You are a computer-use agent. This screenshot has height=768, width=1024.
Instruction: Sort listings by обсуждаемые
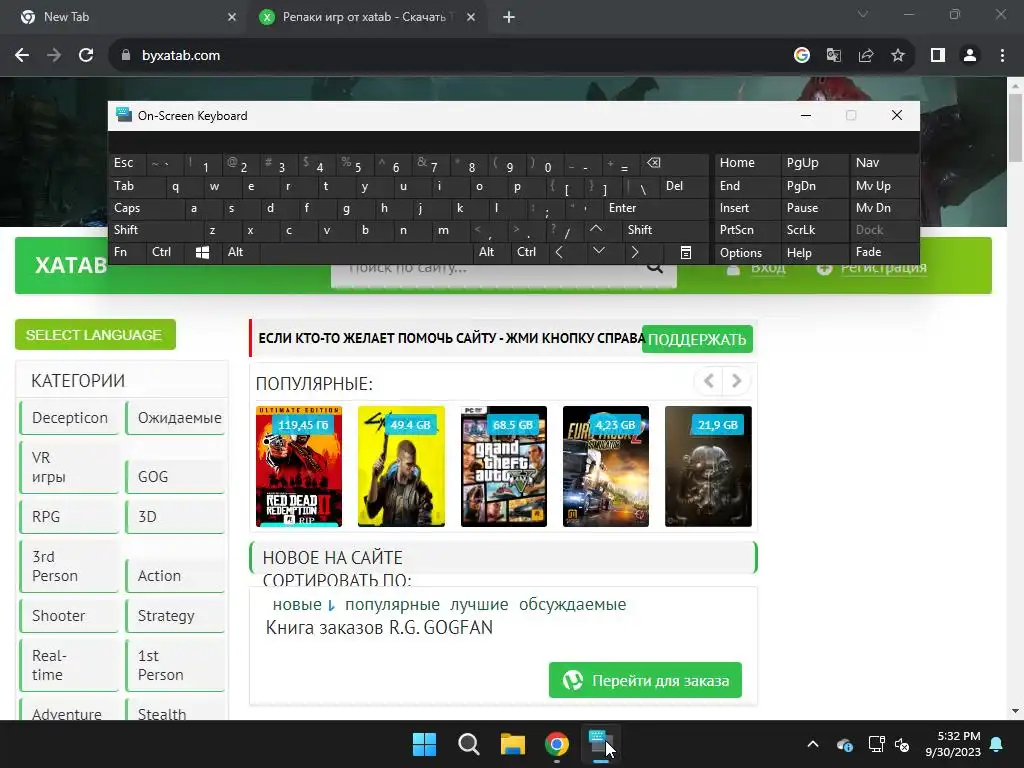pos(572,604)
